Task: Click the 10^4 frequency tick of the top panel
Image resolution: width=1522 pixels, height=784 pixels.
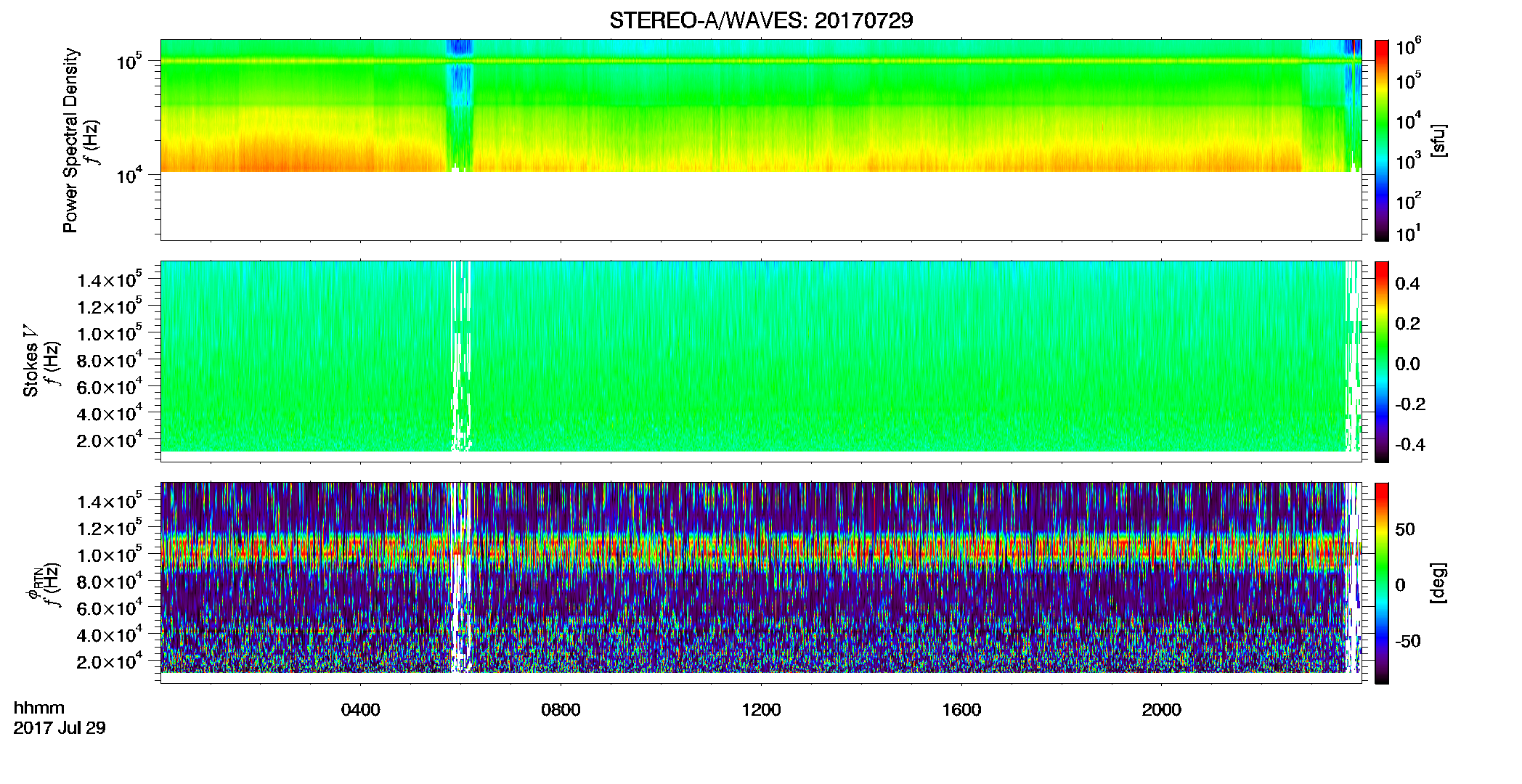Action: [x=128, y=175]
